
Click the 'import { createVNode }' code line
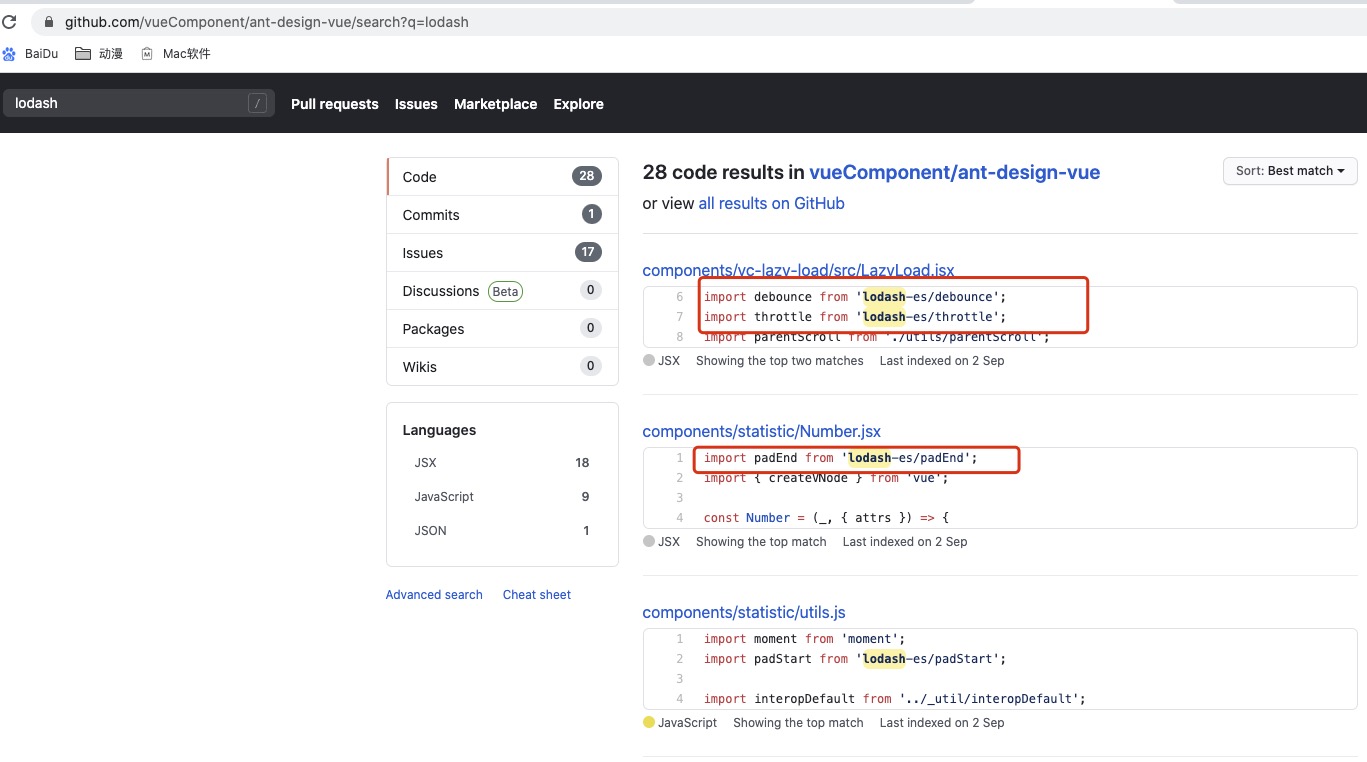click(x=826, y=478)
